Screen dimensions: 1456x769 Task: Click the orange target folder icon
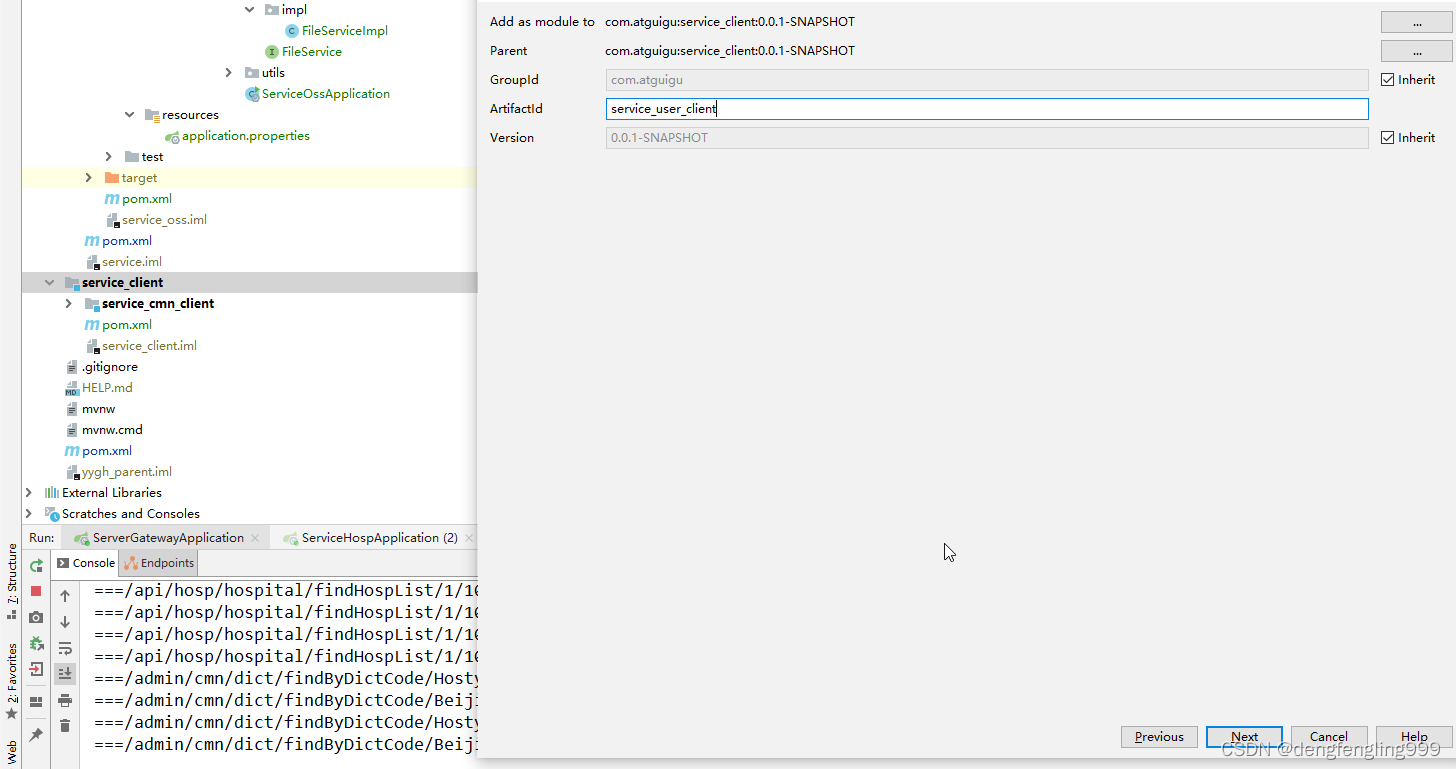(112, 178)
